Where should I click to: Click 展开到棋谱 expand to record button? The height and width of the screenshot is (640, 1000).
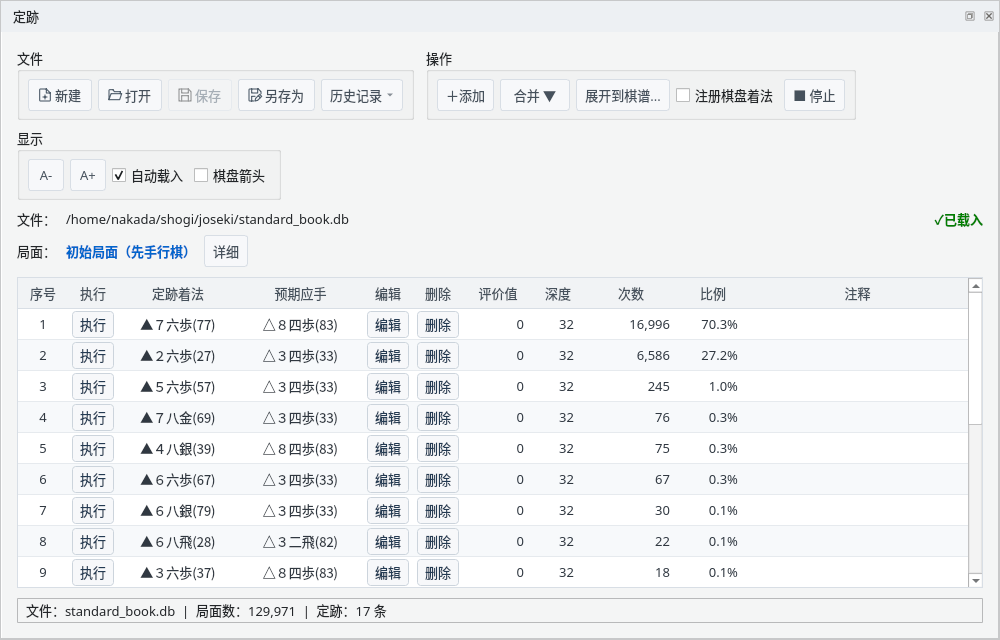pos(622,96)
